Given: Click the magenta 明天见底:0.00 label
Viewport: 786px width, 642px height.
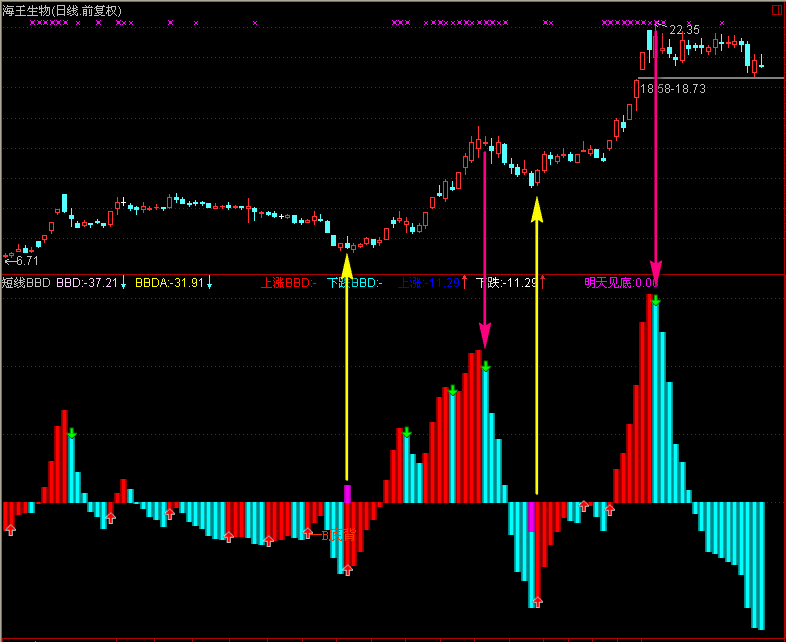Looking at the screenshot, I should [621, 283].
